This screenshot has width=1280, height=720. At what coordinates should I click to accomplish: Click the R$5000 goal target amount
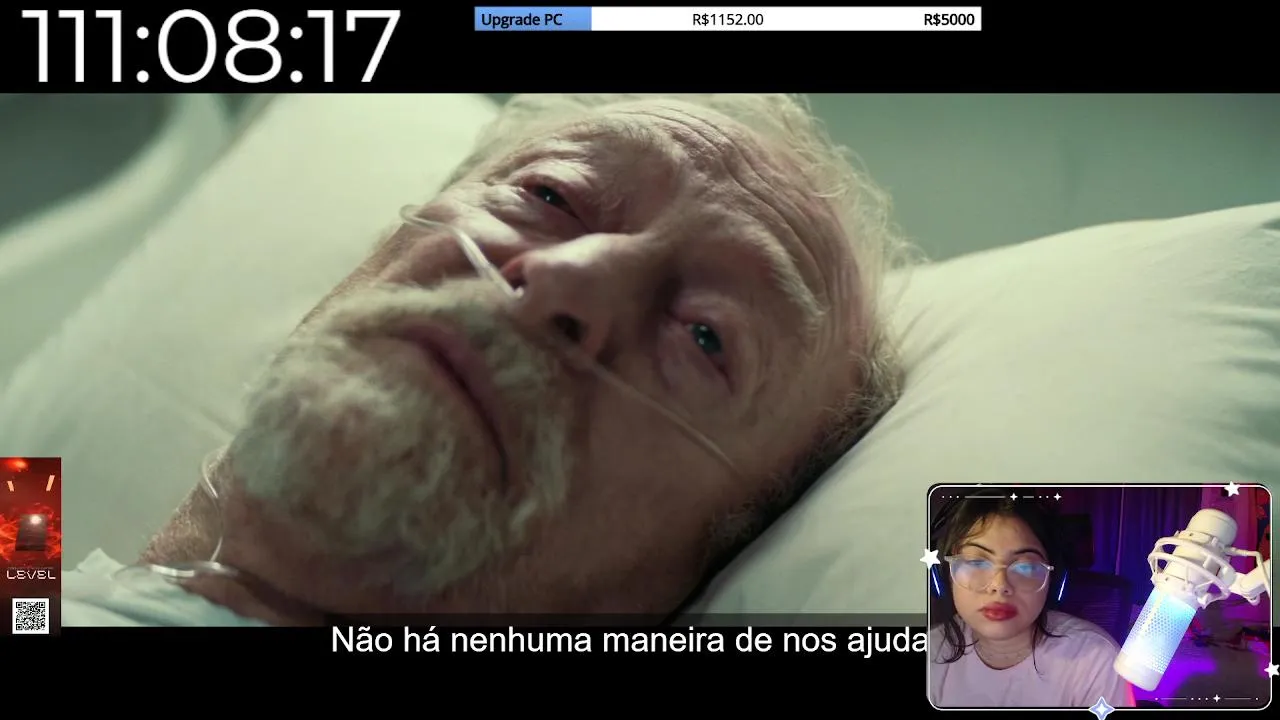[949, 20]
